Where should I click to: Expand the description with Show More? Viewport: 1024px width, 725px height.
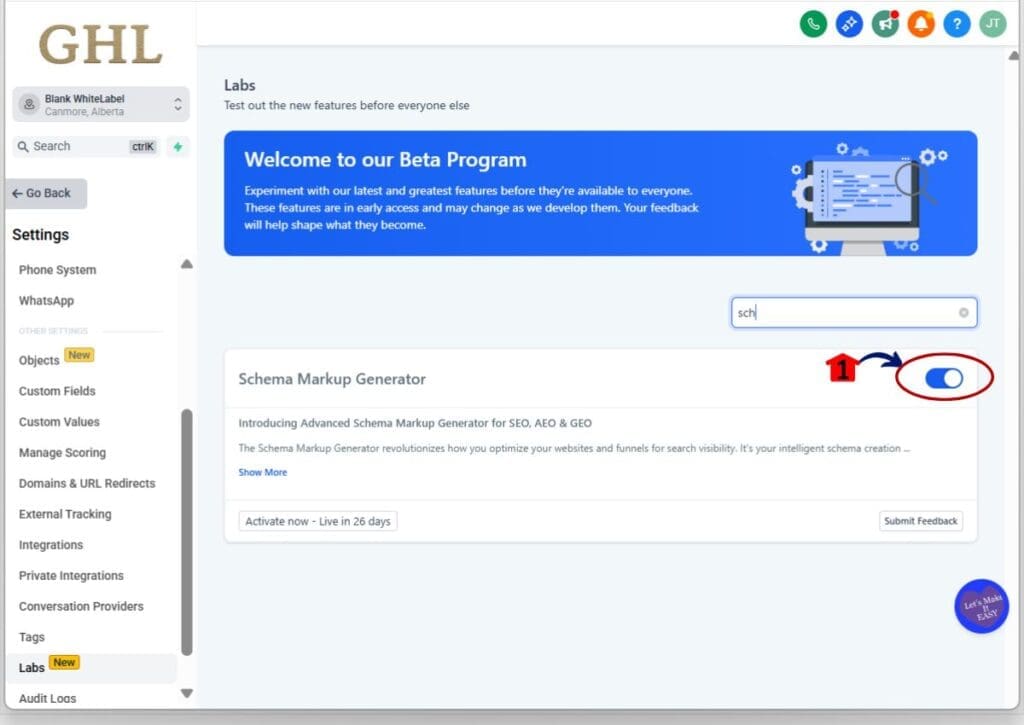262,472
